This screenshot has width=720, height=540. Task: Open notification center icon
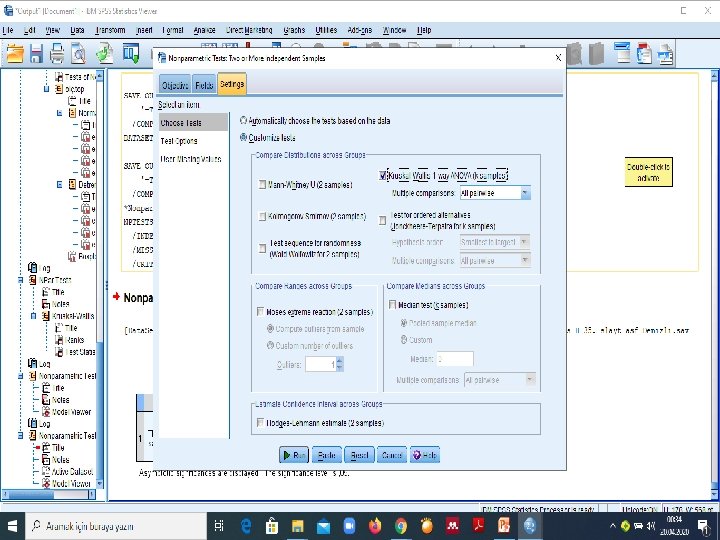(x=704, y=526)
